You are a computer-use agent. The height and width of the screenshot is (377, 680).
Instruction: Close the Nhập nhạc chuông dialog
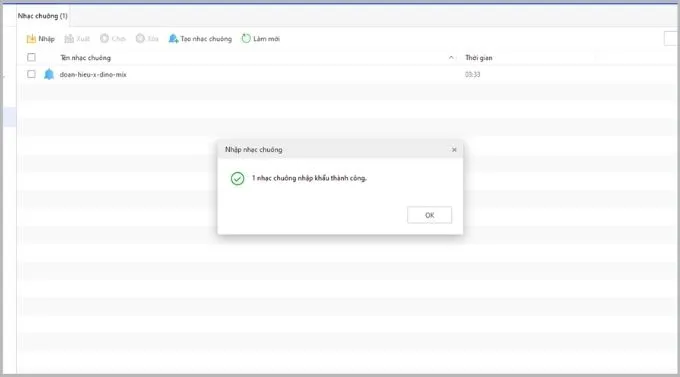click(454, 150)
